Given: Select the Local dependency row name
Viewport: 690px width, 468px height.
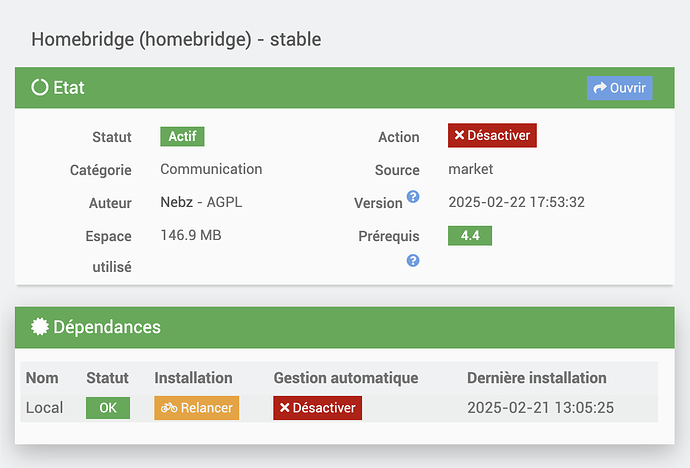Looking at the screenshot, I should pos(44,408).
